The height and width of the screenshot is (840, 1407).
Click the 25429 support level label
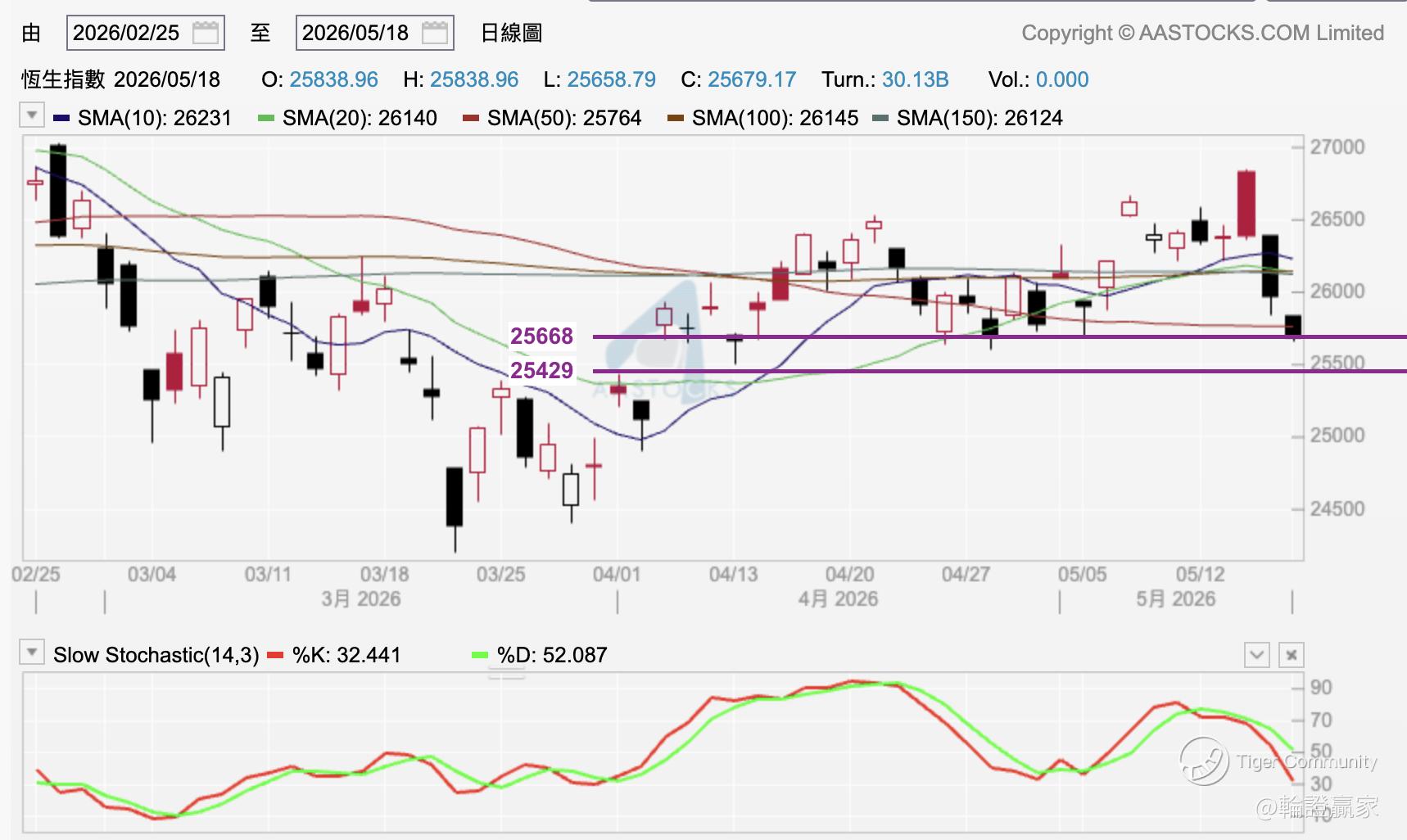click(541, 370)
